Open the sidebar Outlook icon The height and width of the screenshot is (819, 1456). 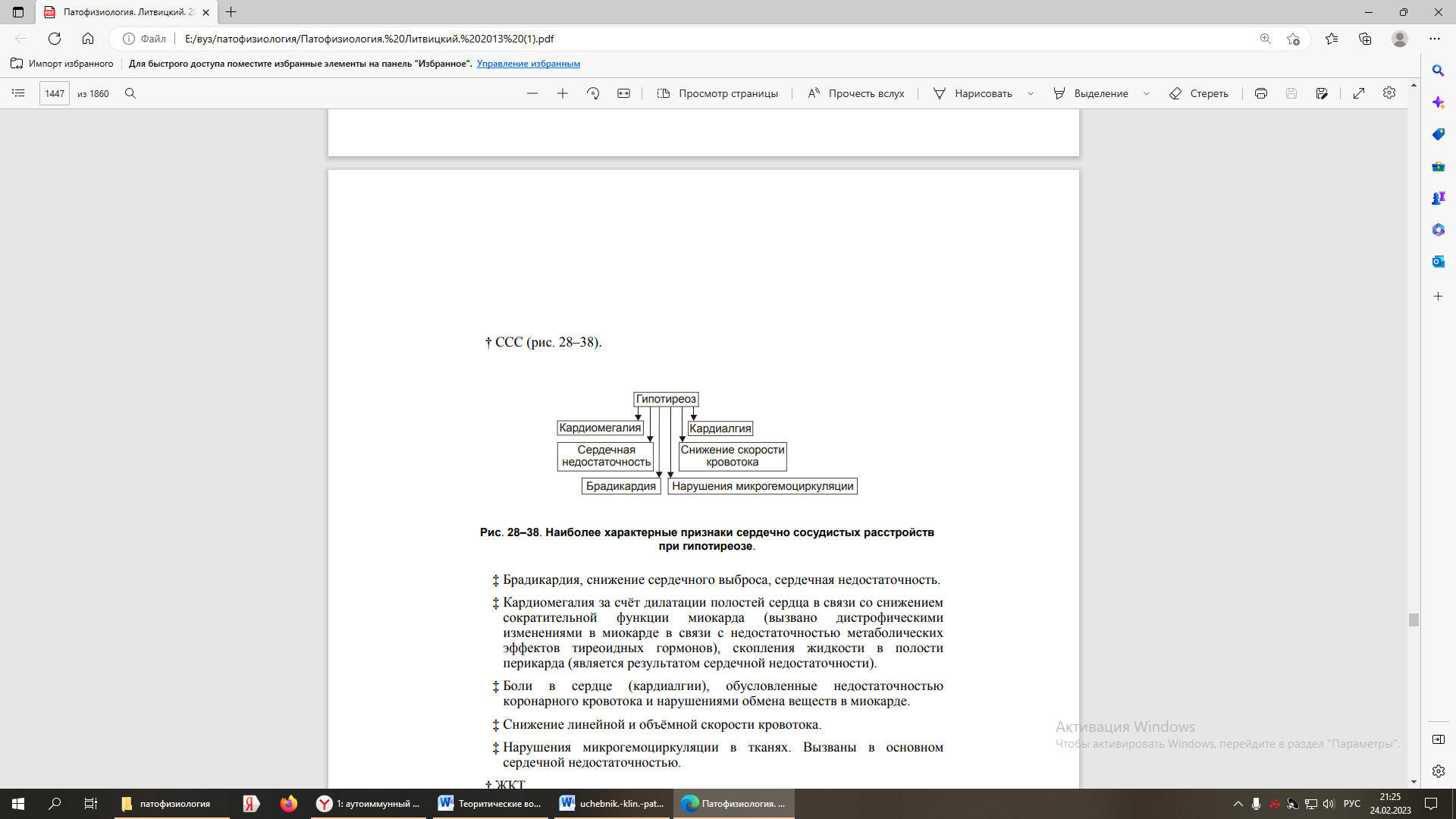coord(1438,262)
